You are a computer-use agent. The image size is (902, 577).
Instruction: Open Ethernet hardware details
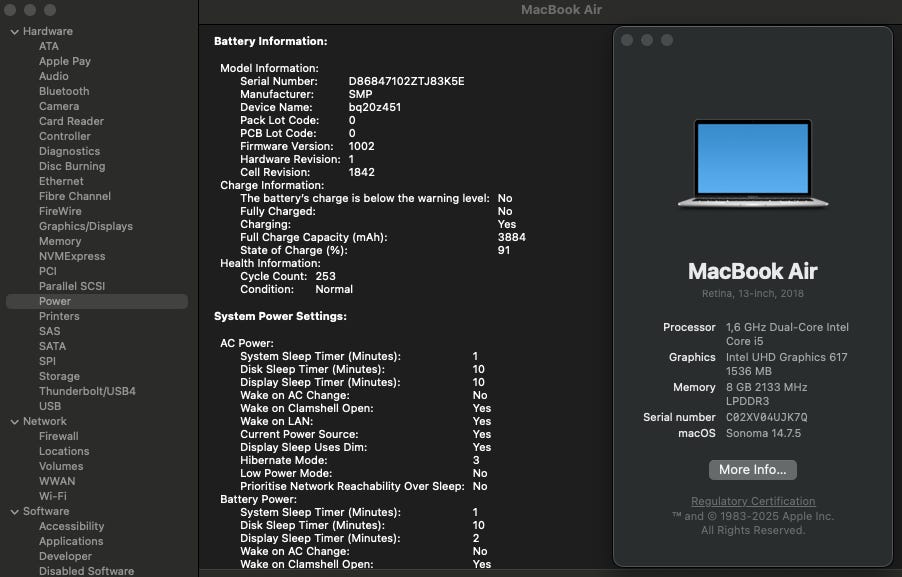(61, 181)
